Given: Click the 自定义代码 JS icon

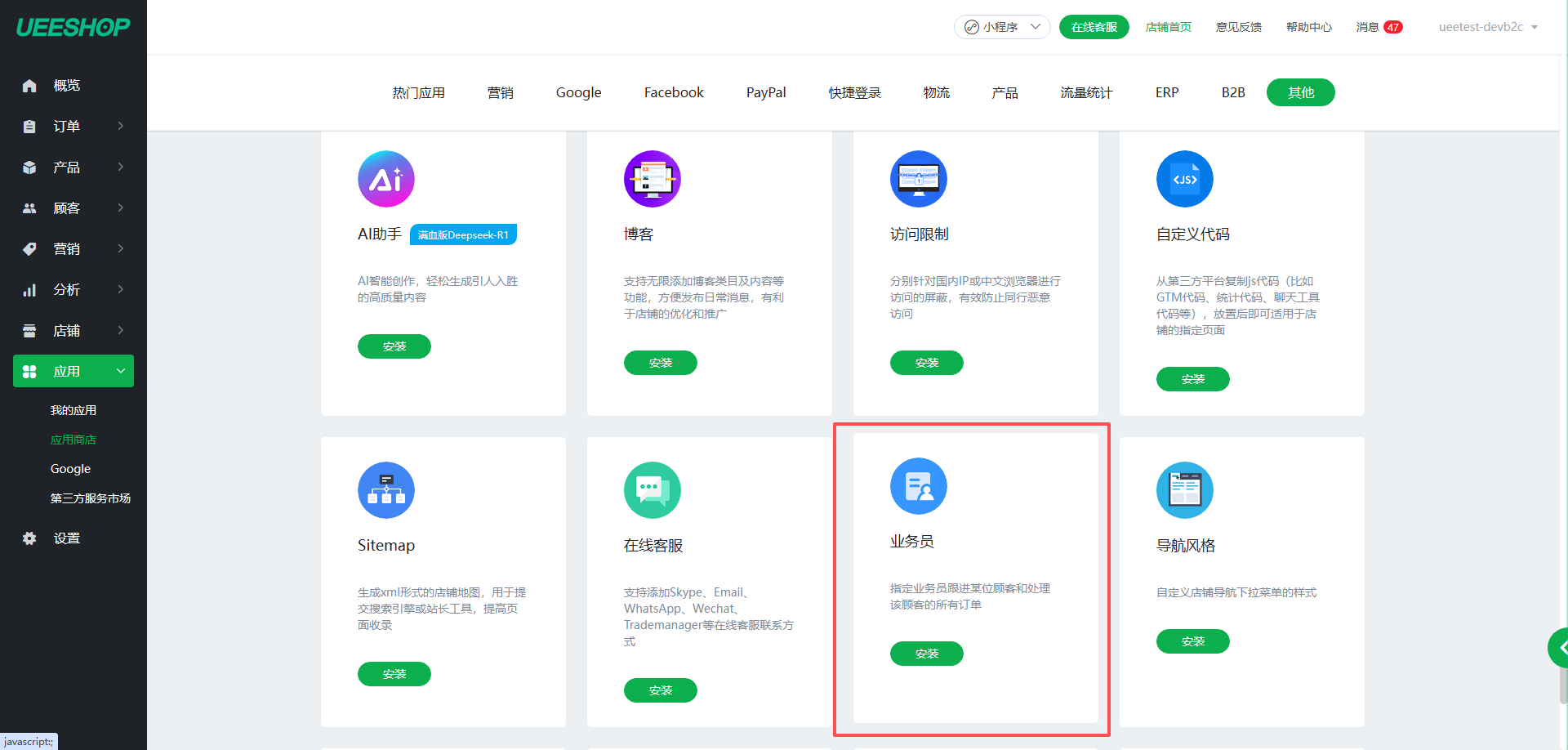Looking at the screenshot, I should coord(1184,179).
